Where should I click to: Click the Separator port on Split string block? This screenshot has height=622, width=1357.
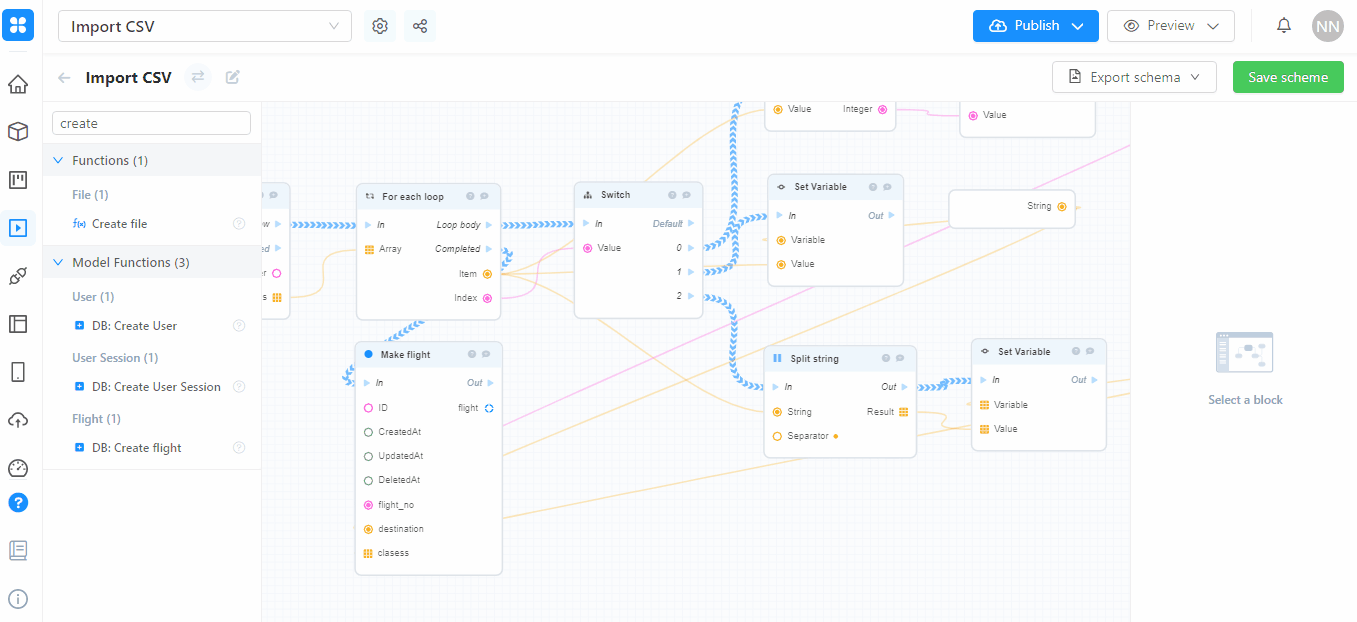coord(777,436)
